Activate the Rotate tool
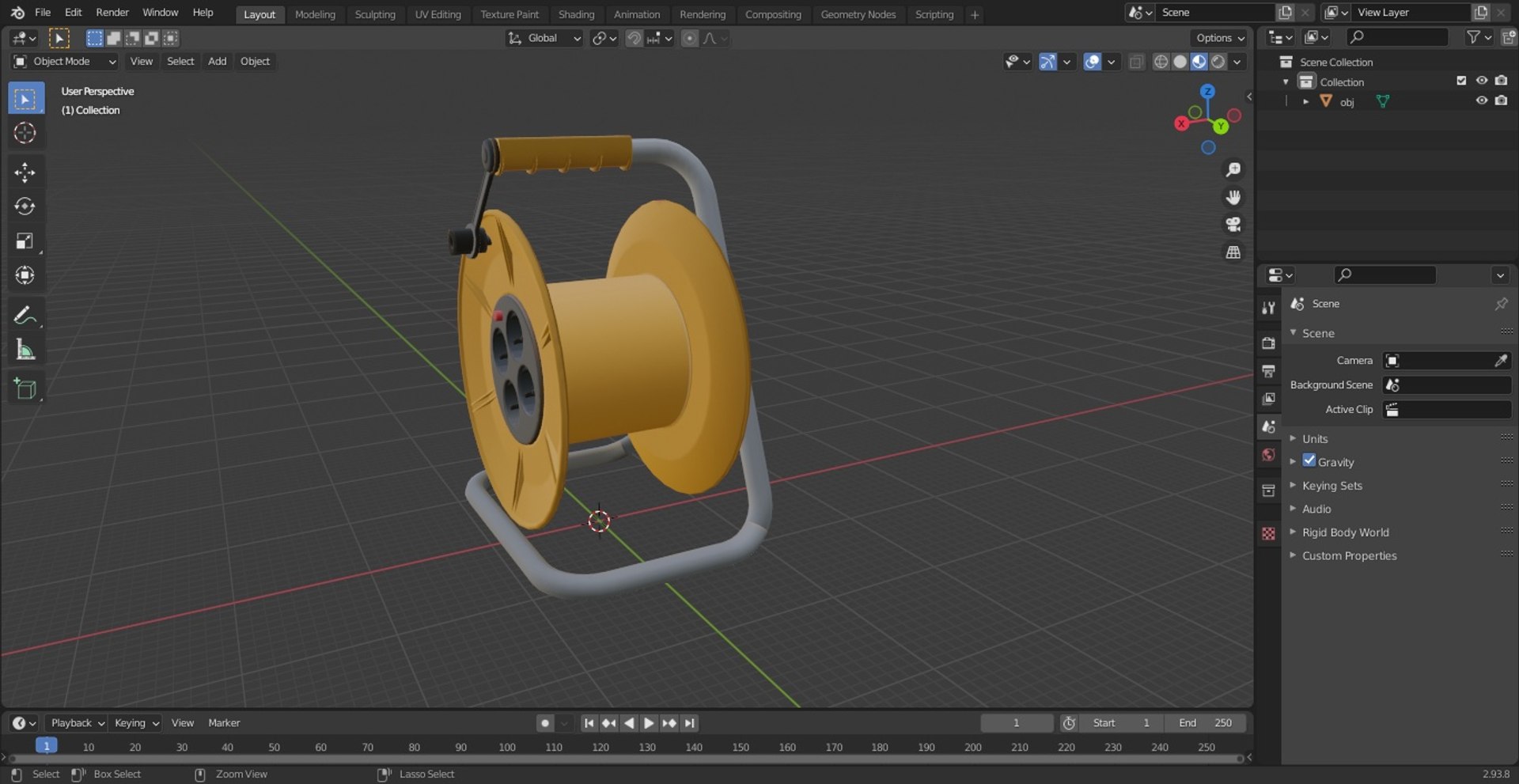Screen dimensions: 1519x784 (x=25, y=207)
